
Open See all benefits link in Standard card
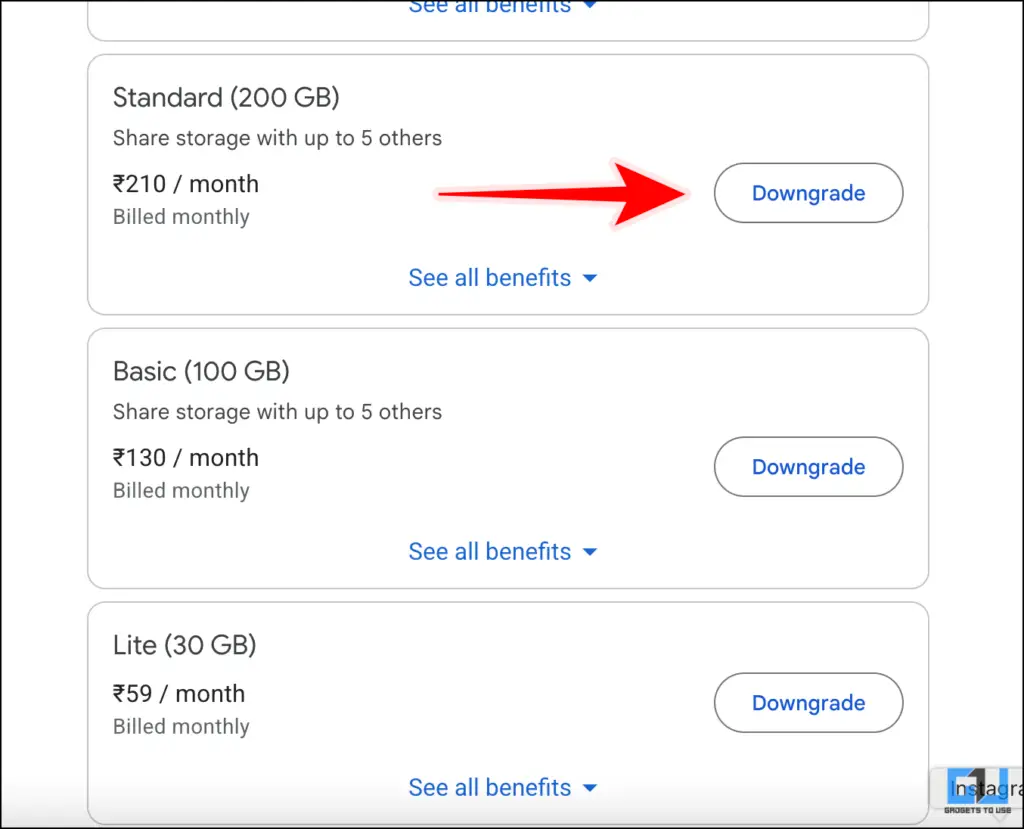tap(489, 278)
